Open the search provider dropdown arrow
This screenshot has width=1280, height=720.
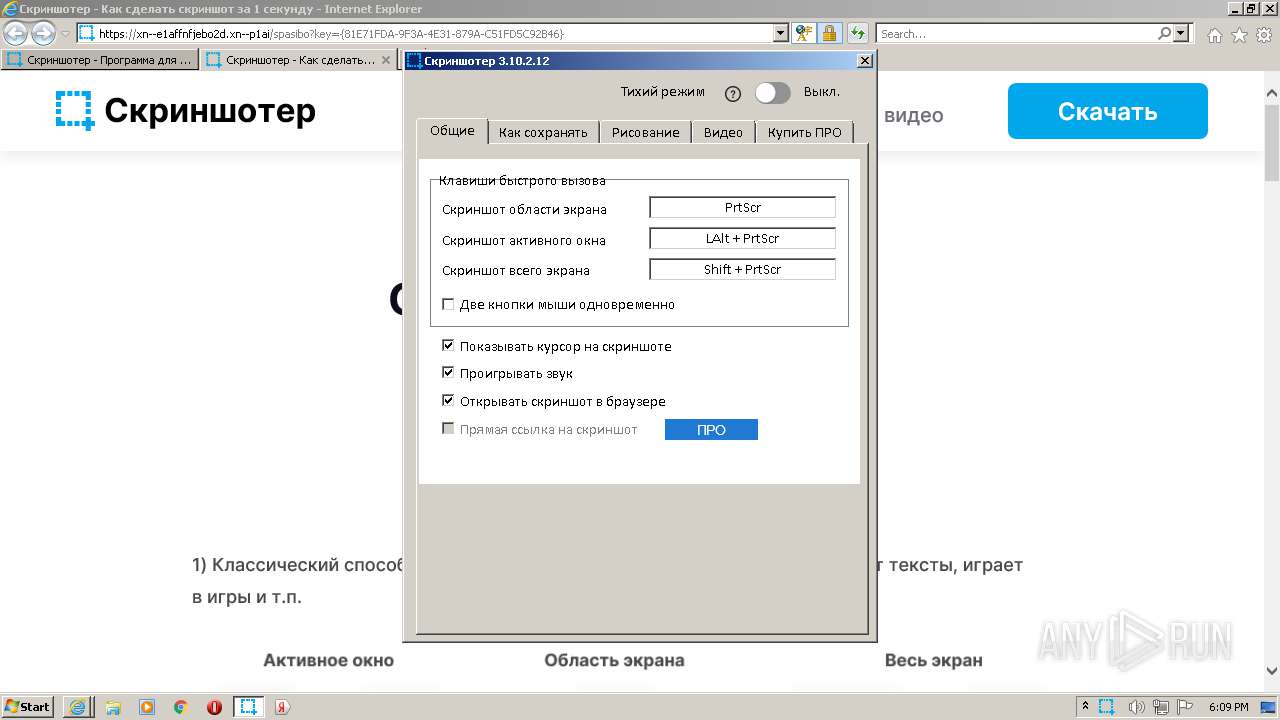click(1182, 33)
